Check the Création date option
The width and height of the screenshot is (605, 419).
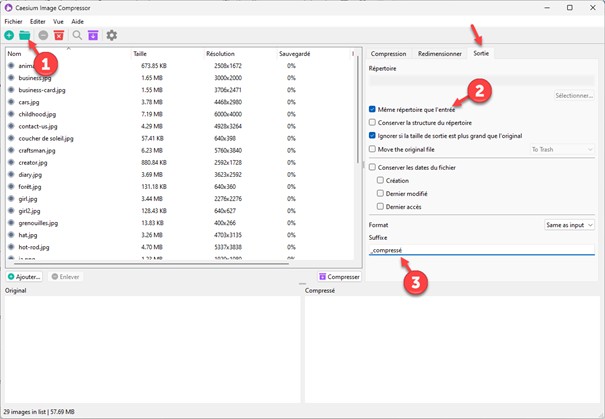tap(380, 181)
